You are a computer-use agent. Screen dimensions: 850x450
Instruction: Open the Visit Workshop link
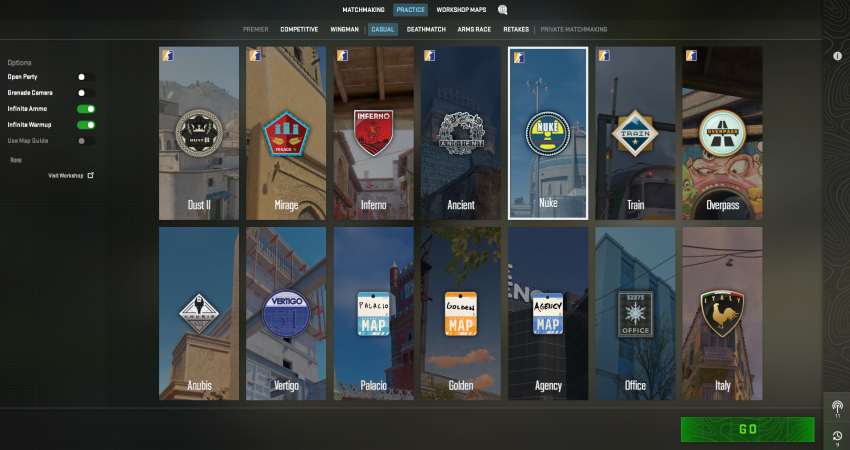coord(65,175)
